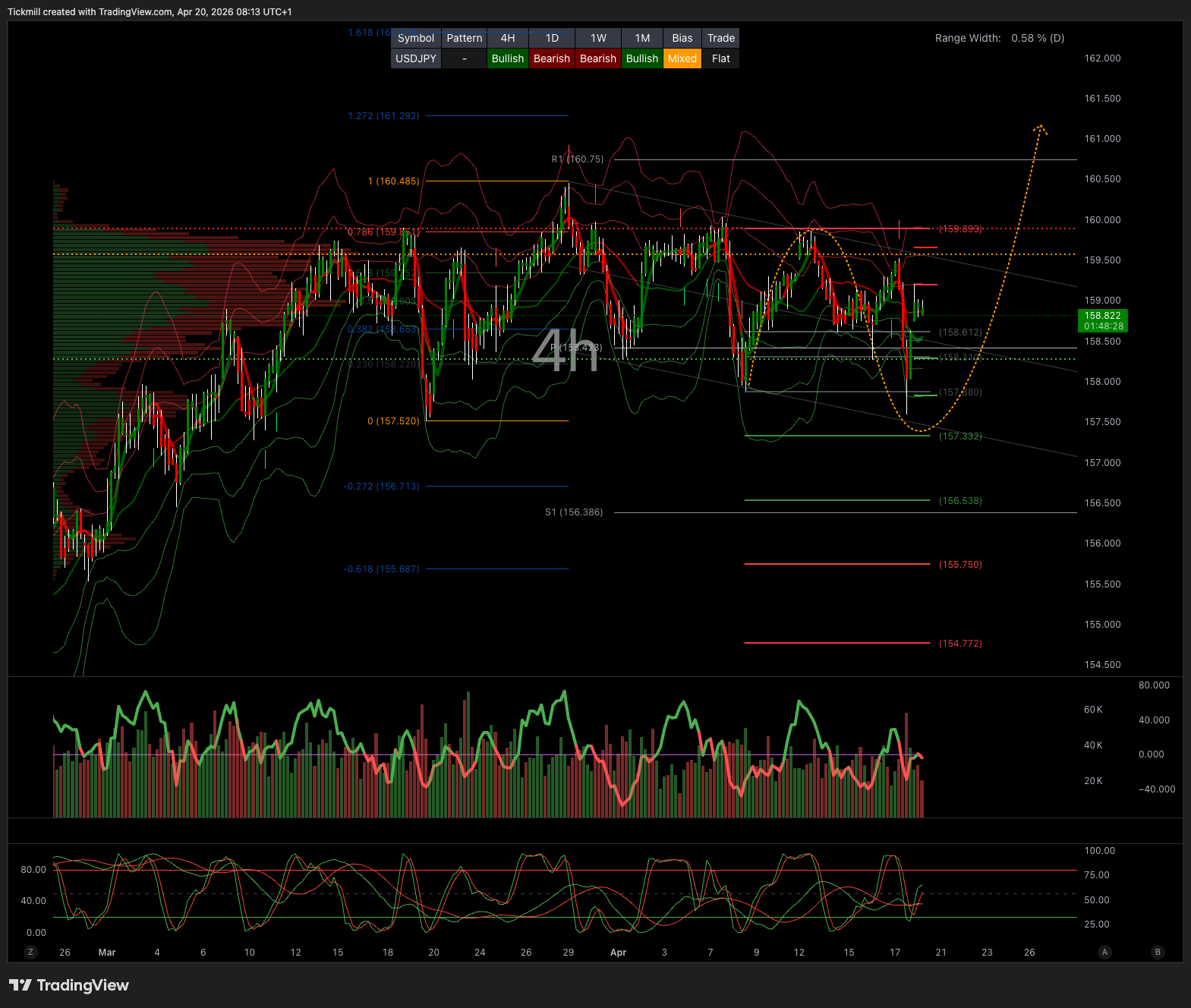Choose the 1W column header

598,38
